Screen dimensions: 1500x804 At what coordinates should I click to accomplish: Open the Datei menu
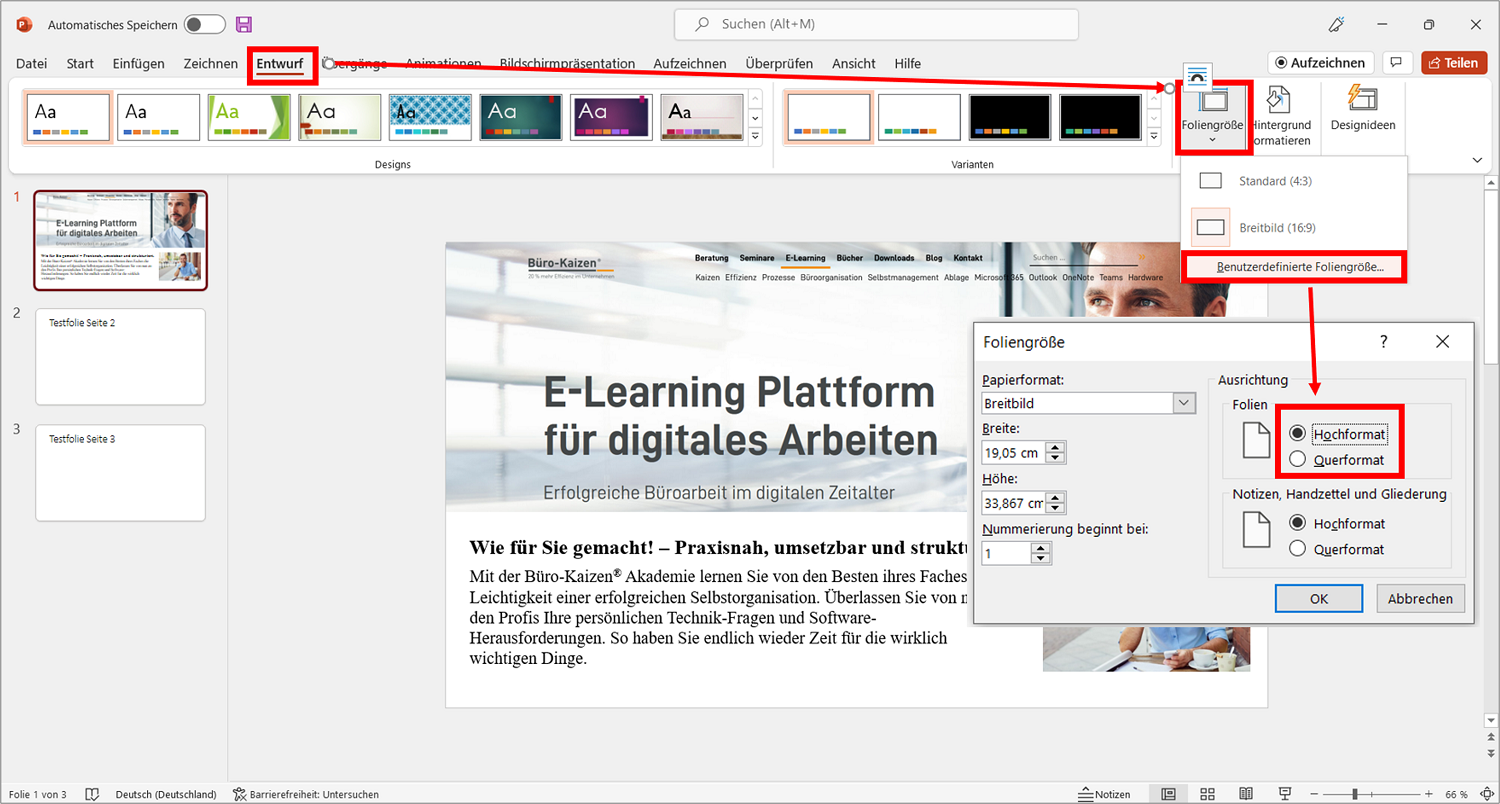[31, 63]
